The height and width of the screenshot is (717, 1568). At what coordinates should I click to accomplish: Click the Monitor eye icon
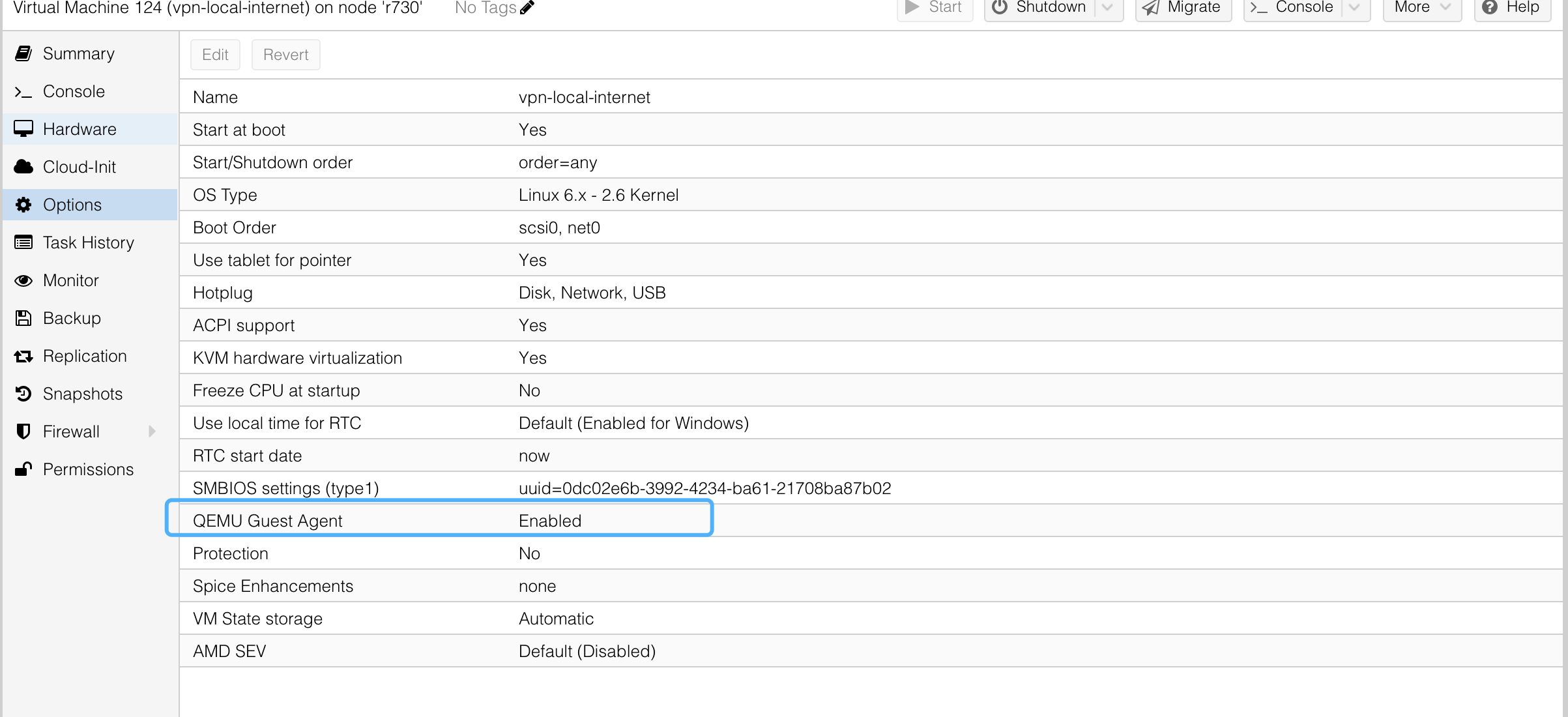coord(23,280)
